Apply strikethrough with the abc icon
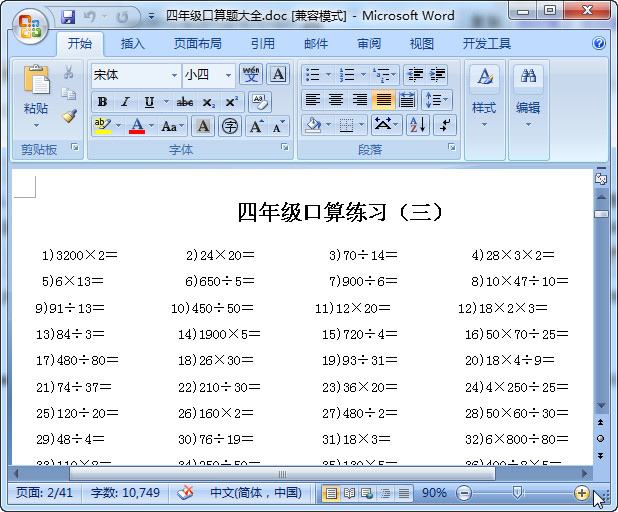This screenshot has width=618, height=512. (184, 102)
